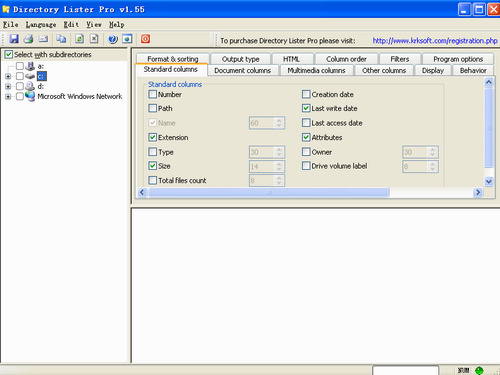Screen dimensions: 500x375
Task: Enable the Type column checkbox
Action: tap(153, 152)
